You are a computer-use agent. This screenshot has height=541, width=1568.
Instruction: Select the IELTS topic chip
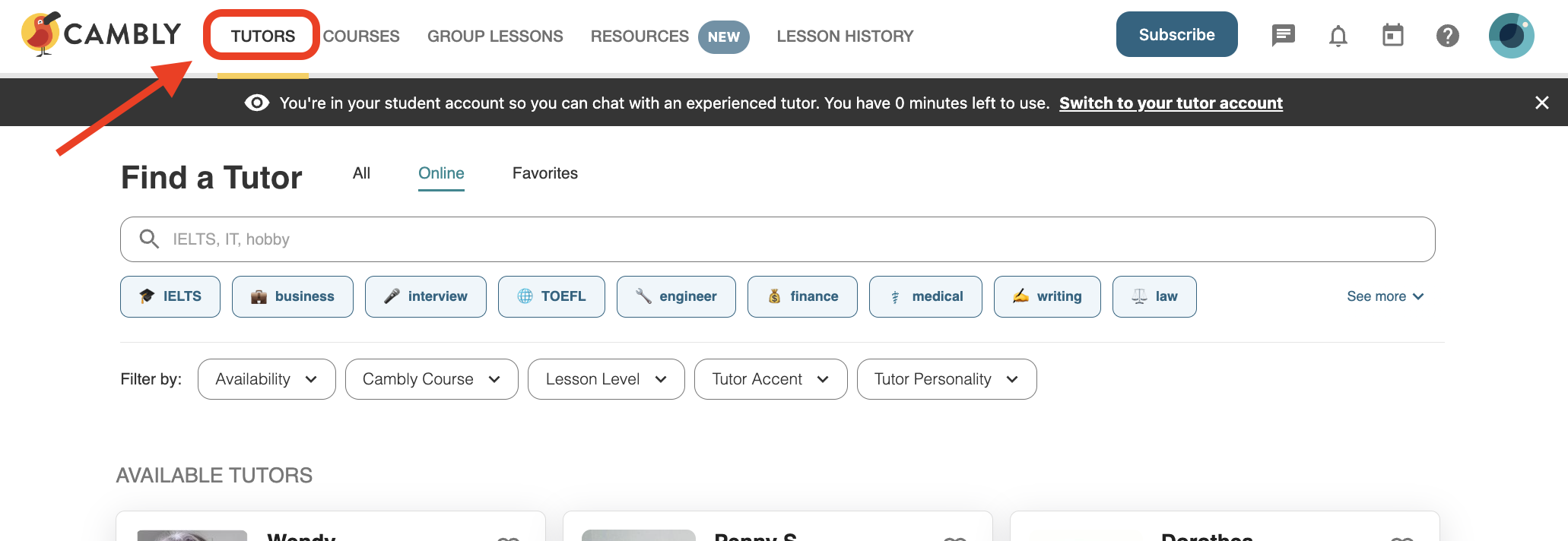(170, 296)
